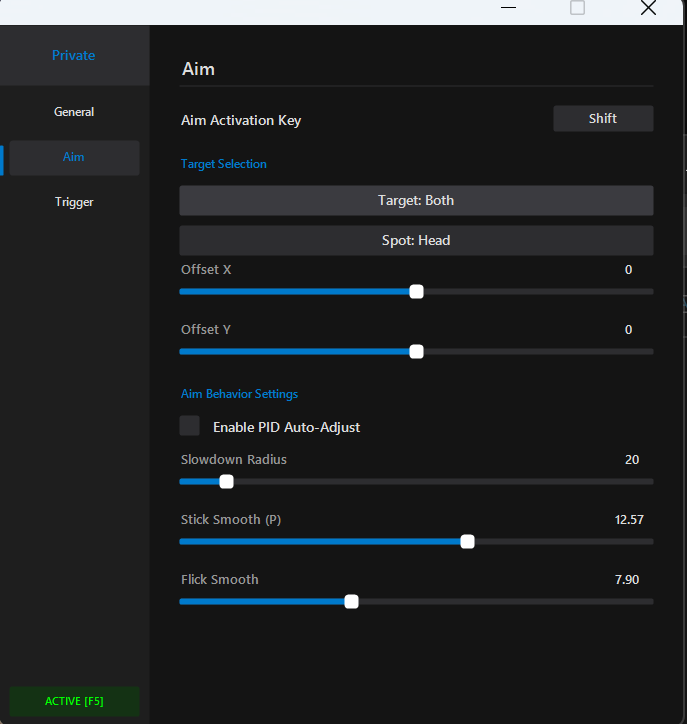
Task: Toggle the ACTIVE [F5] status button
Action: (74, 701)
